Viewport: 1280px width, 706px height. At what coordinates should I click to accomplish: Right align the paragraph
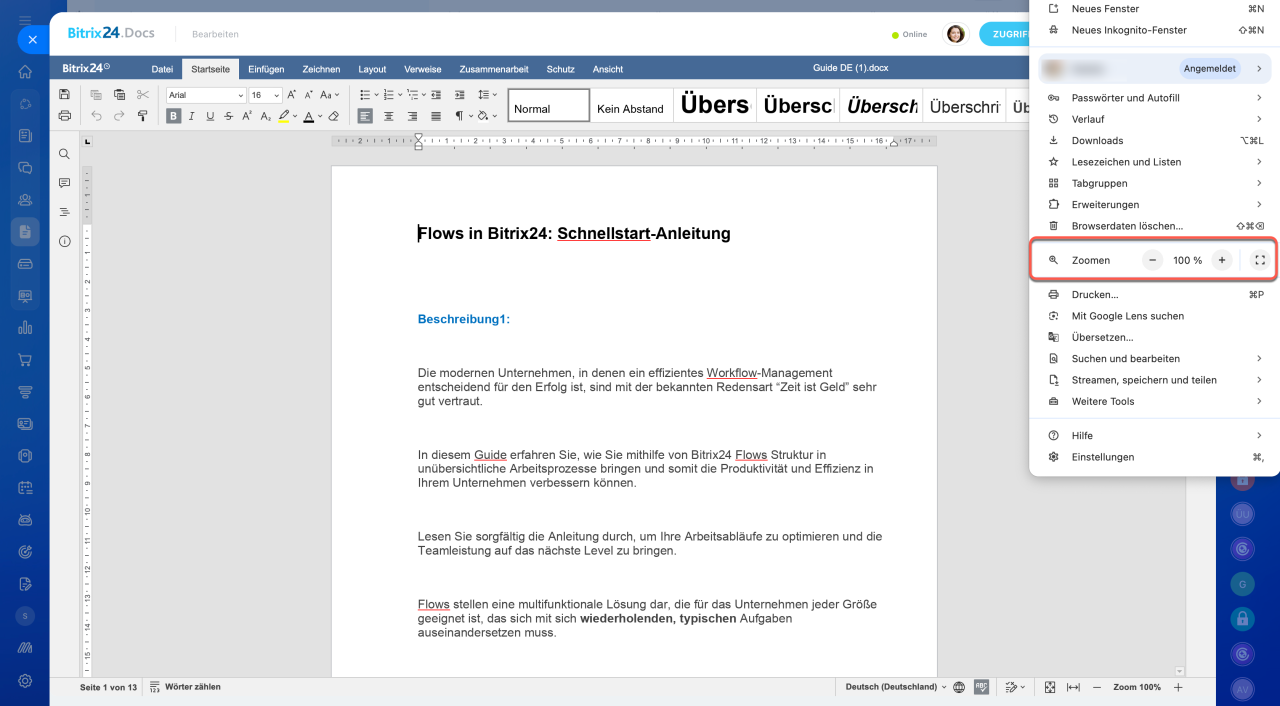[x=412, y=116]
